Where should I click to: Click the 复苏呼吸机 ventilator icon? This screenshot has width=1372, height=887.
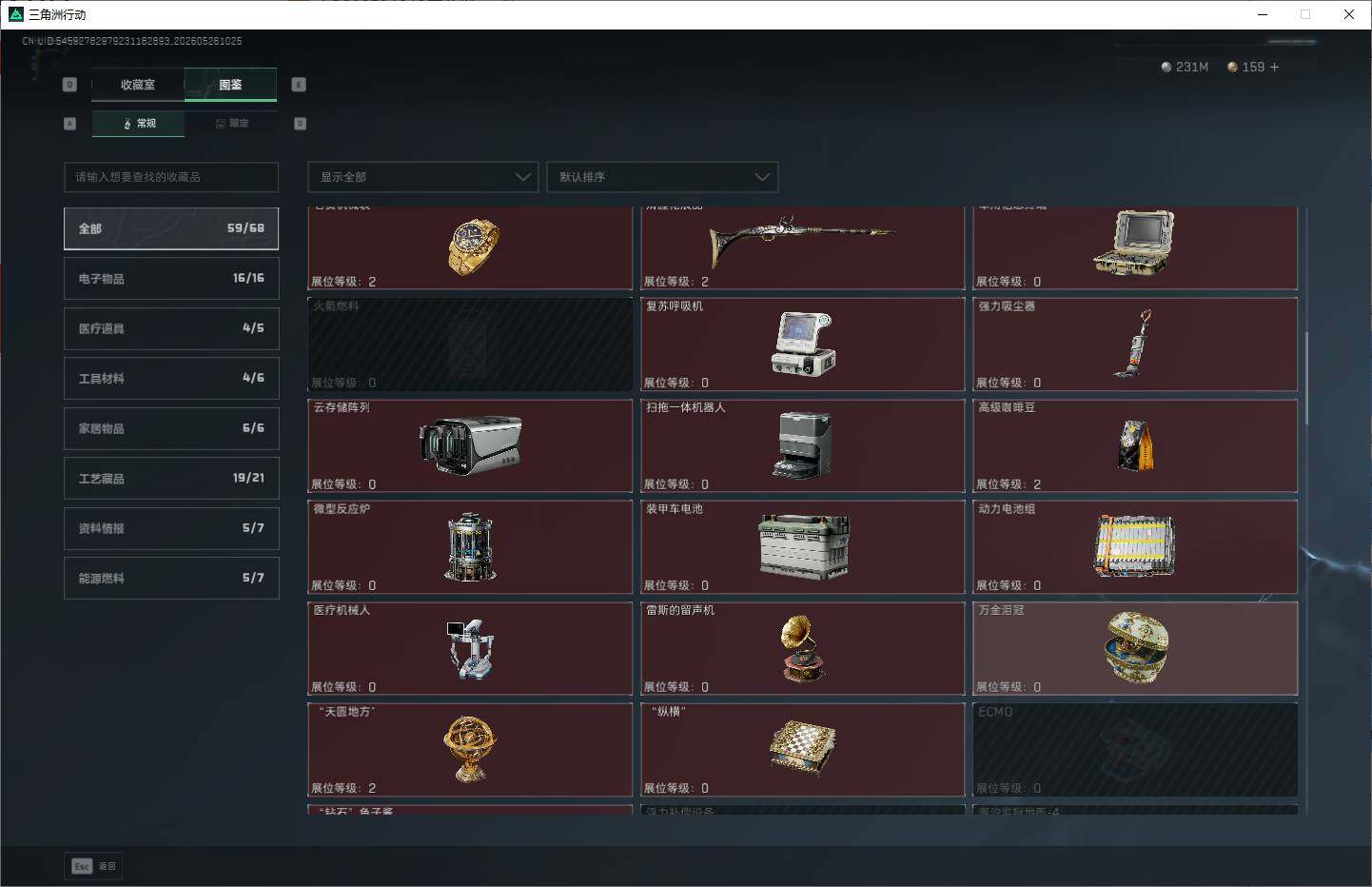803,344
